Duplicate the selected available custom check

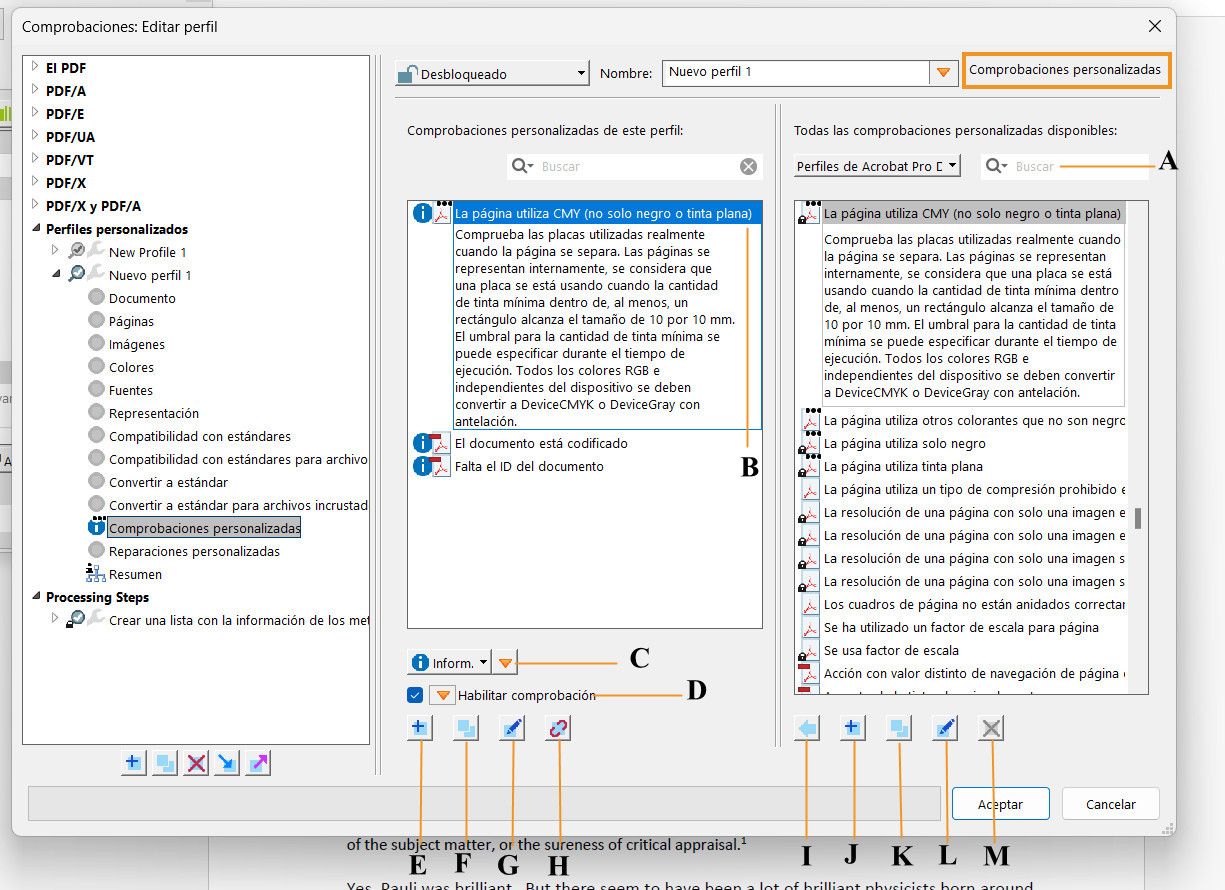(898, 728)
